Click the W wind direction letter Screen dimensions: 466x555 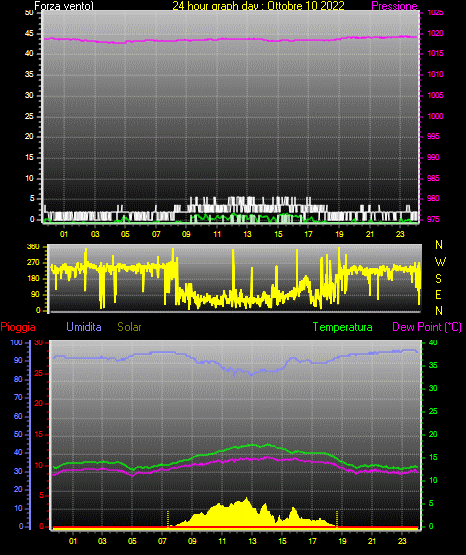440,262
